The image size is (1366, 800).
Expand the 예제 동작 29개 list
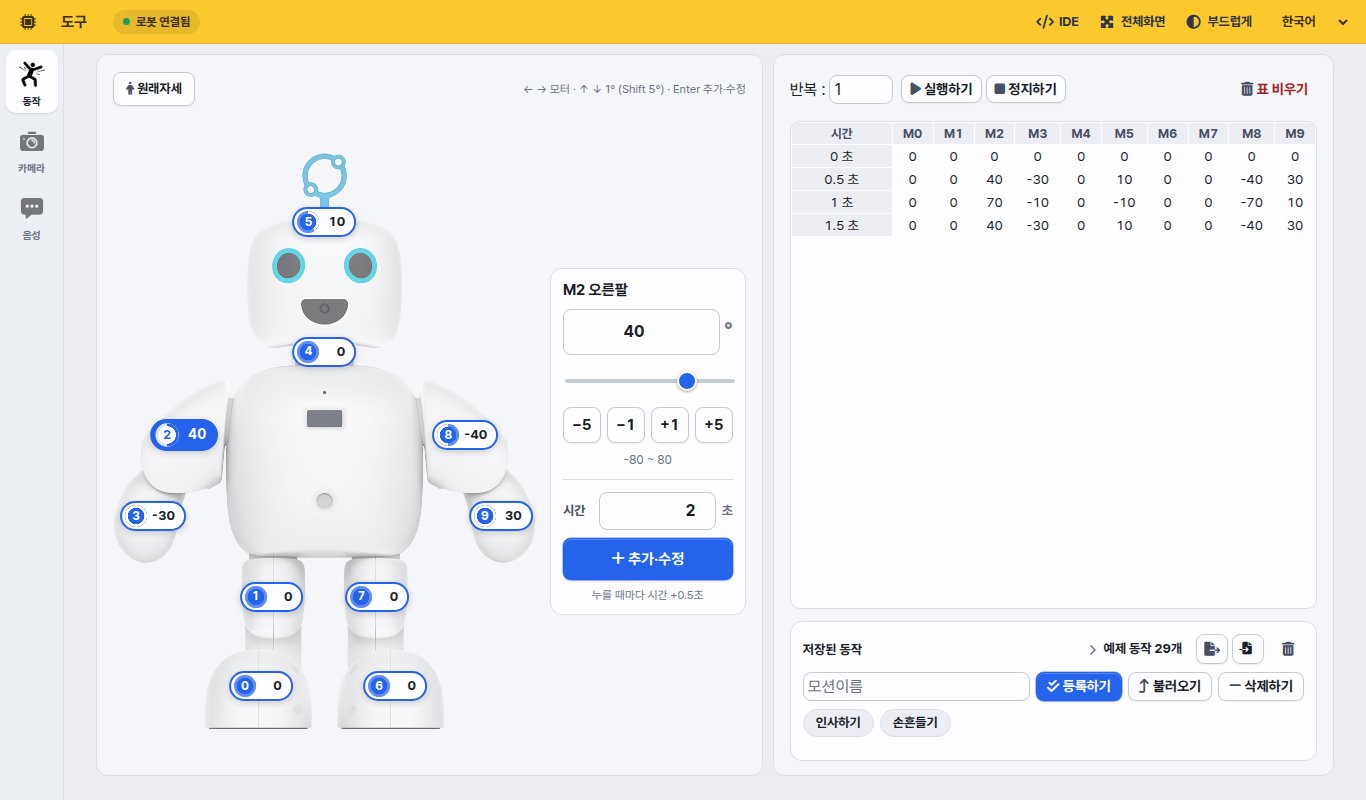pos(1135,649)
